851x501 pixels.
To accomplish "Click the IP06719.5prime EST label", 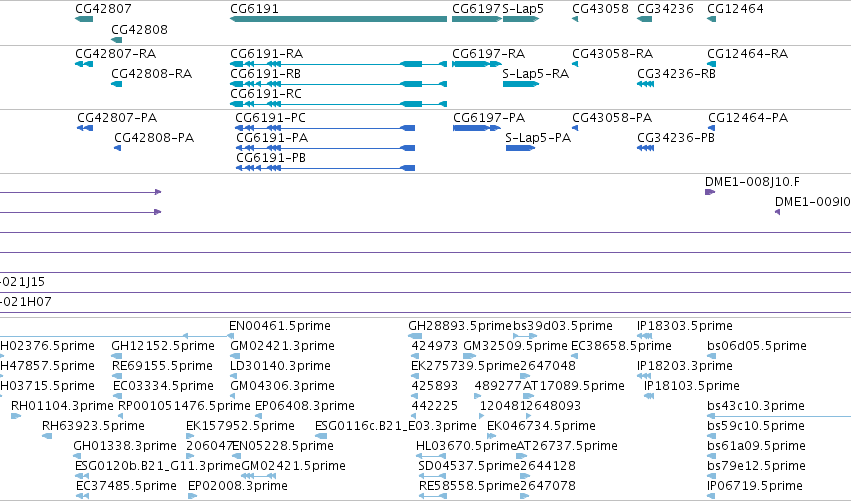I will pos(755,486).
